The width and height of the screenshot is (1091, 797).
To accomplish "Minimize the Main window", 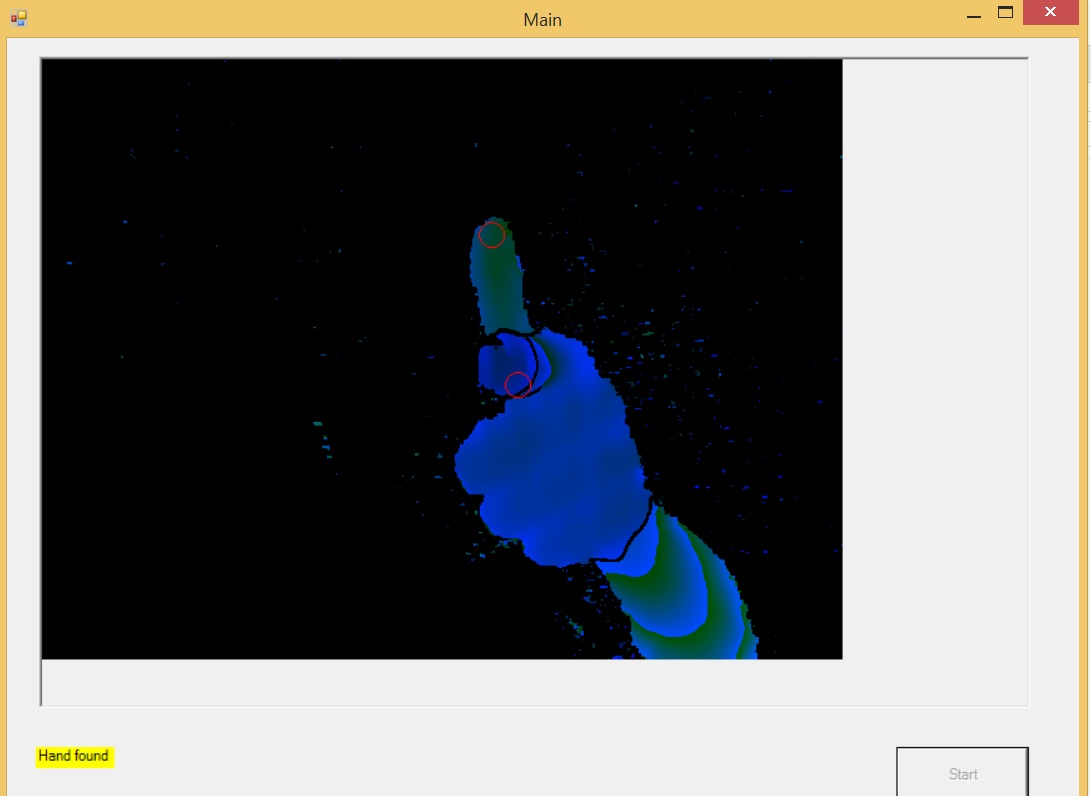I will coord(974,14).
